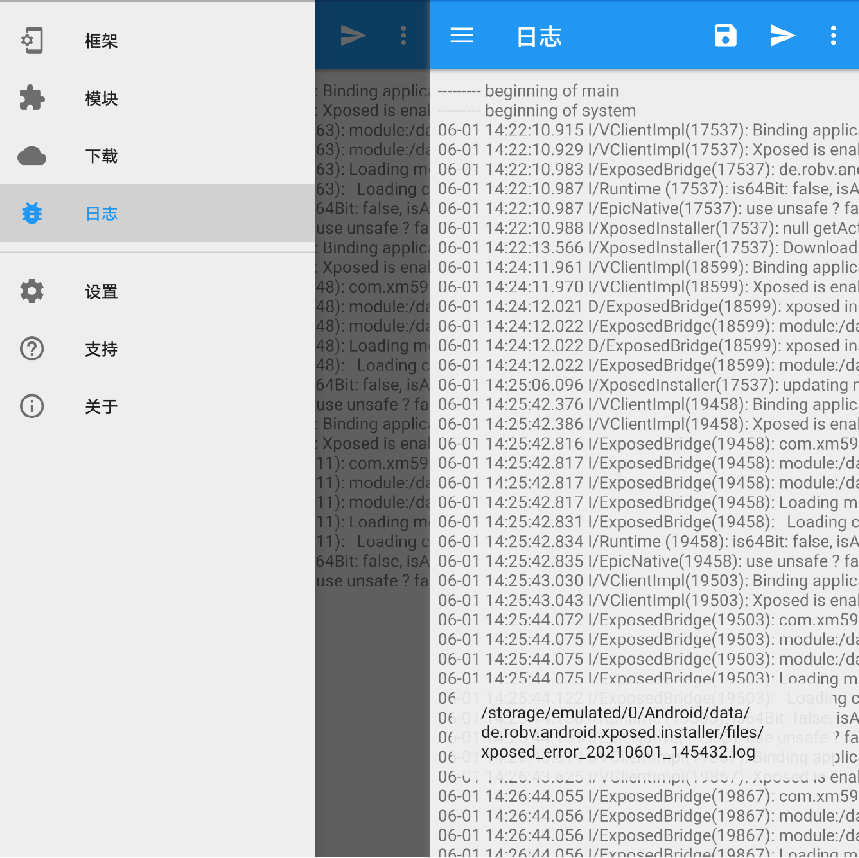Click log line 14:22:10.915 VClientImpl(17537)
The image size is (859, 858).
[648, 130]
